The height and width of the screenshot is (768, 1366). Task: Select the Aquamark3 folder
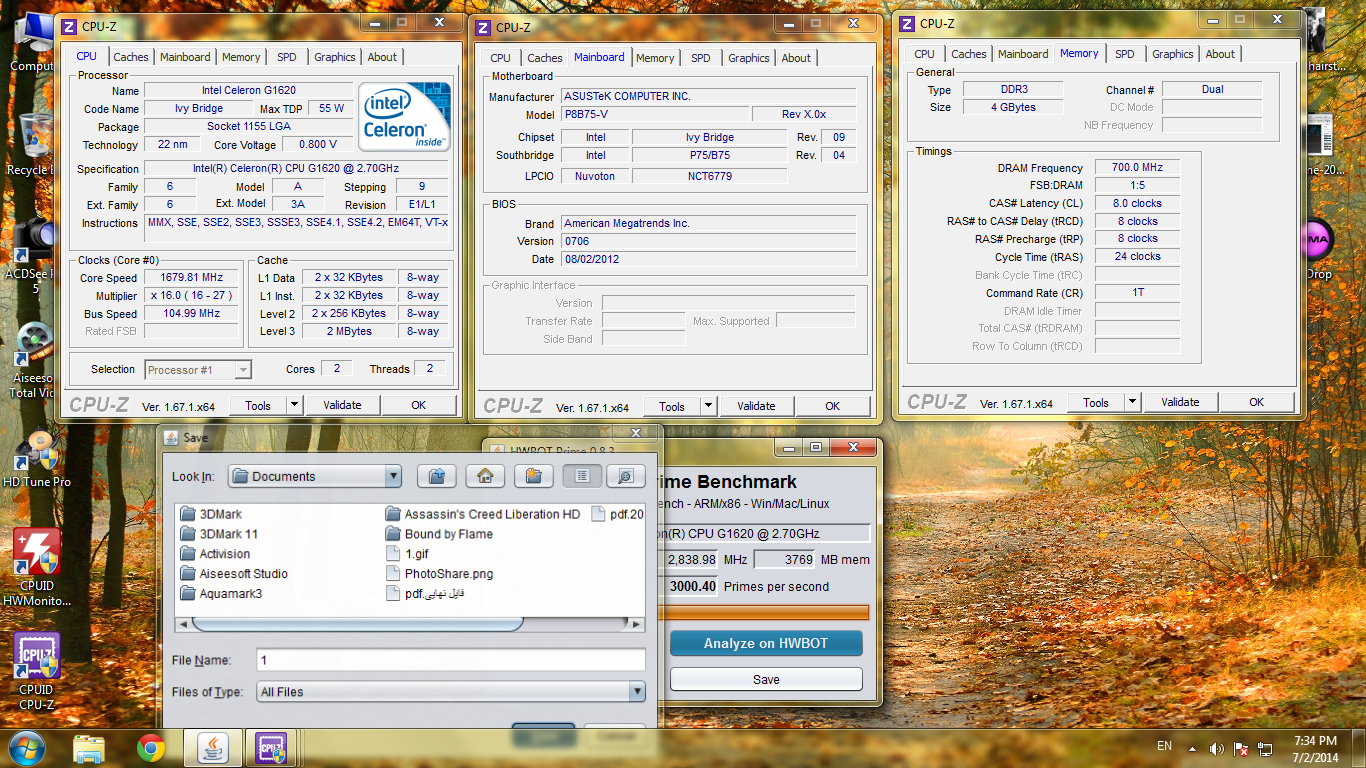click(221, 594)
